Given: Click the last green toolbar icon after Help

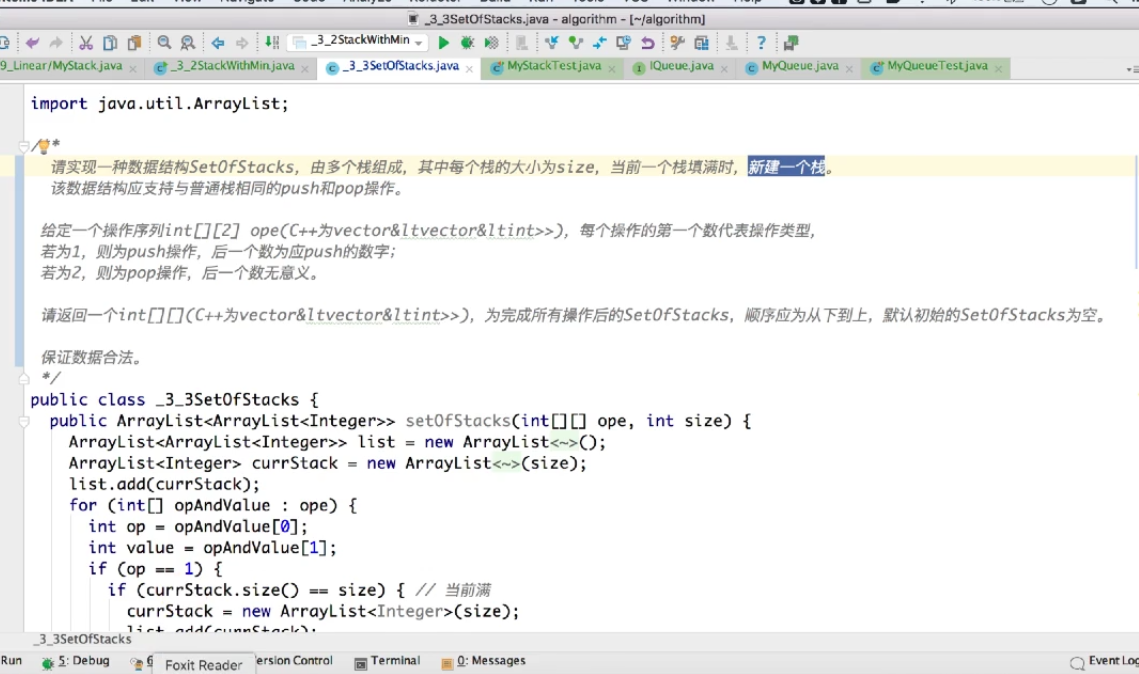Looking at the screenshot, I should coord(791,43).
